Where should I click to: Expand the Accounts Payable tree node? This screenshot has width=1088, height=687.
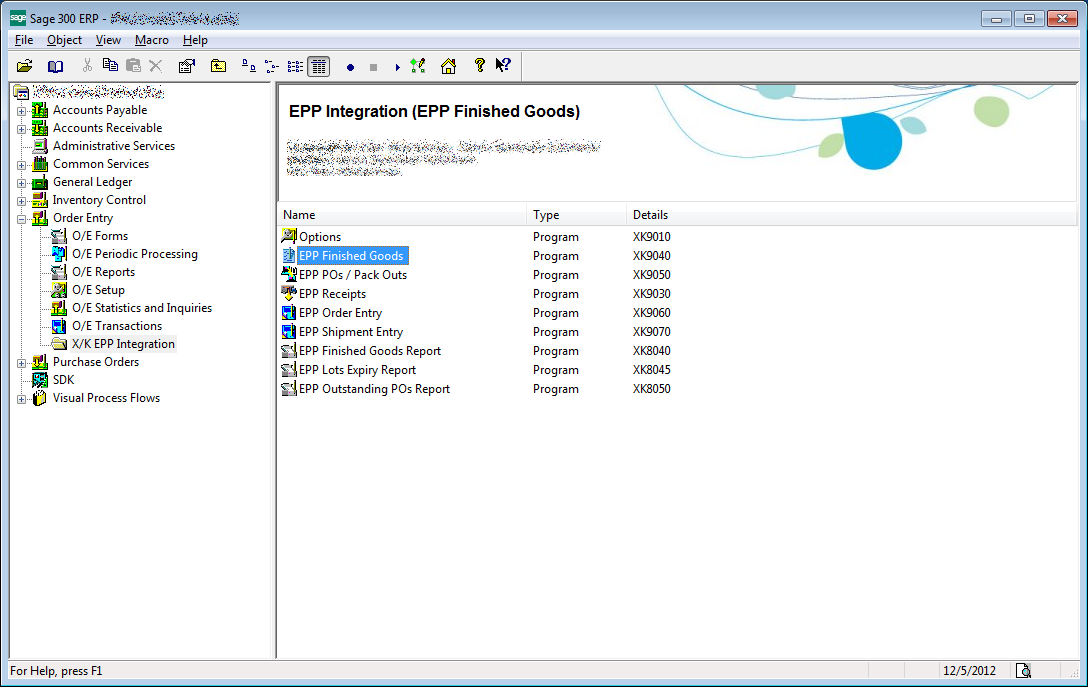tap(22, 111)
